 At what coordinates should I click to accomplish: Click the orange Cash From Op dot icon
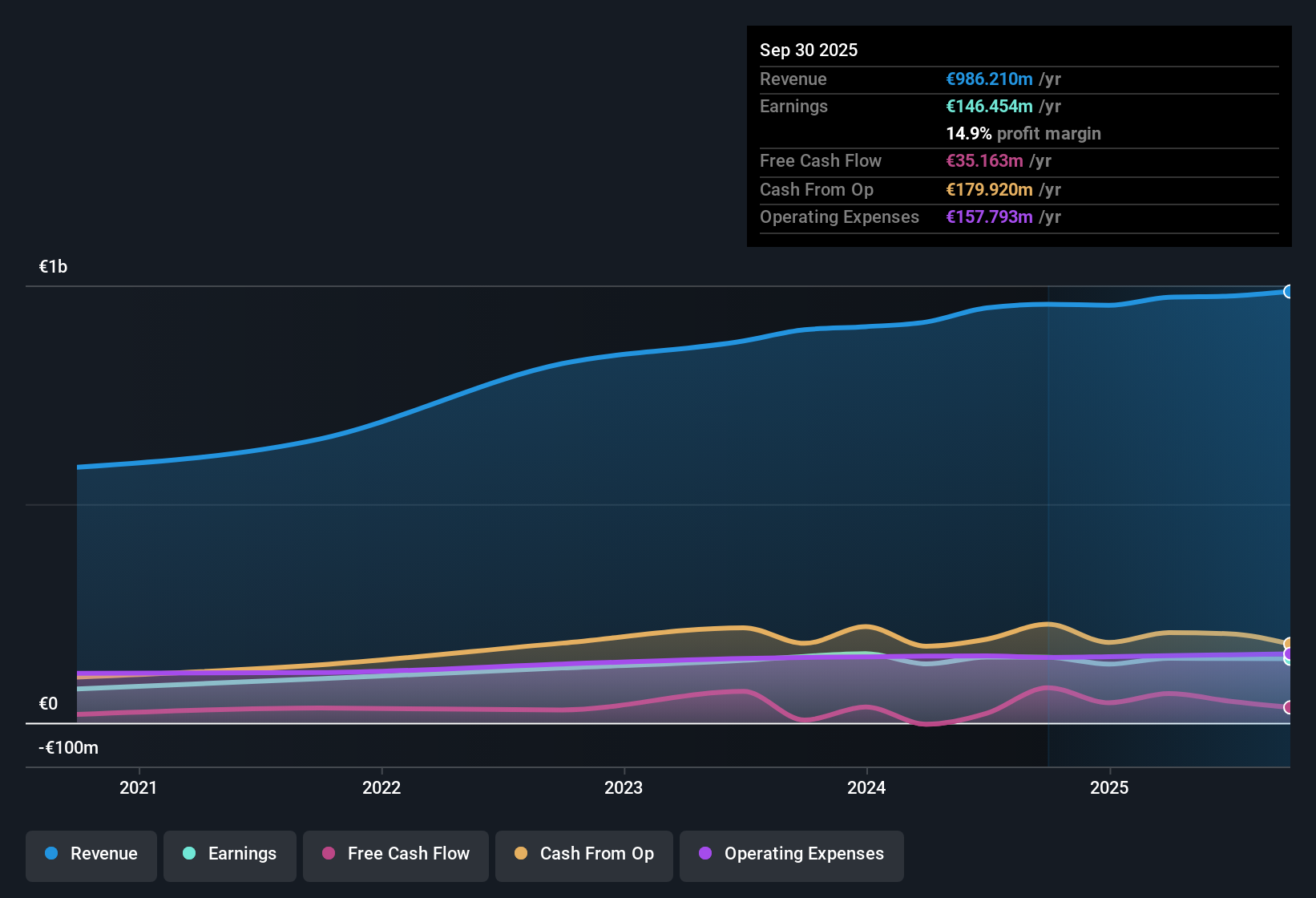click(520, 854)
